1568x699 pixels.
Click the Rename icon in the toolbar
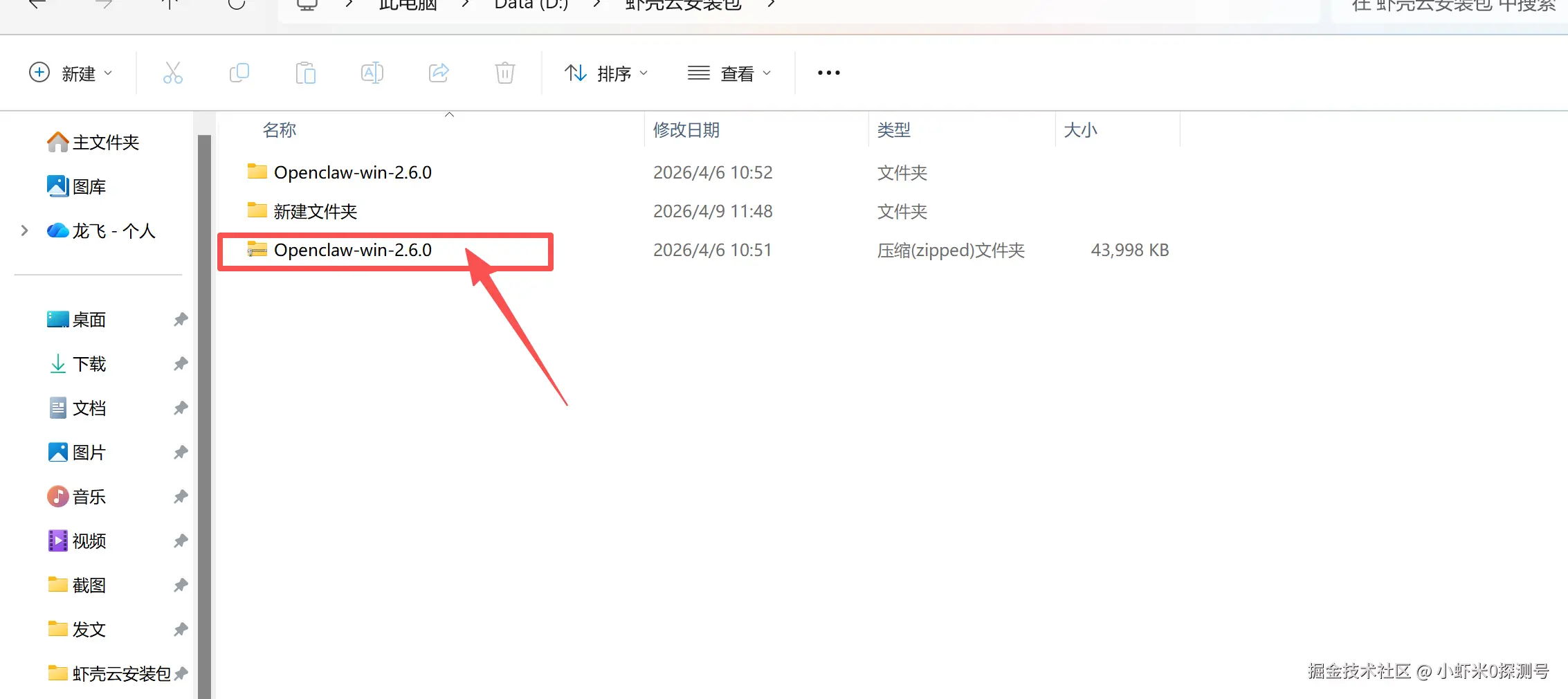tap(372, 73)
